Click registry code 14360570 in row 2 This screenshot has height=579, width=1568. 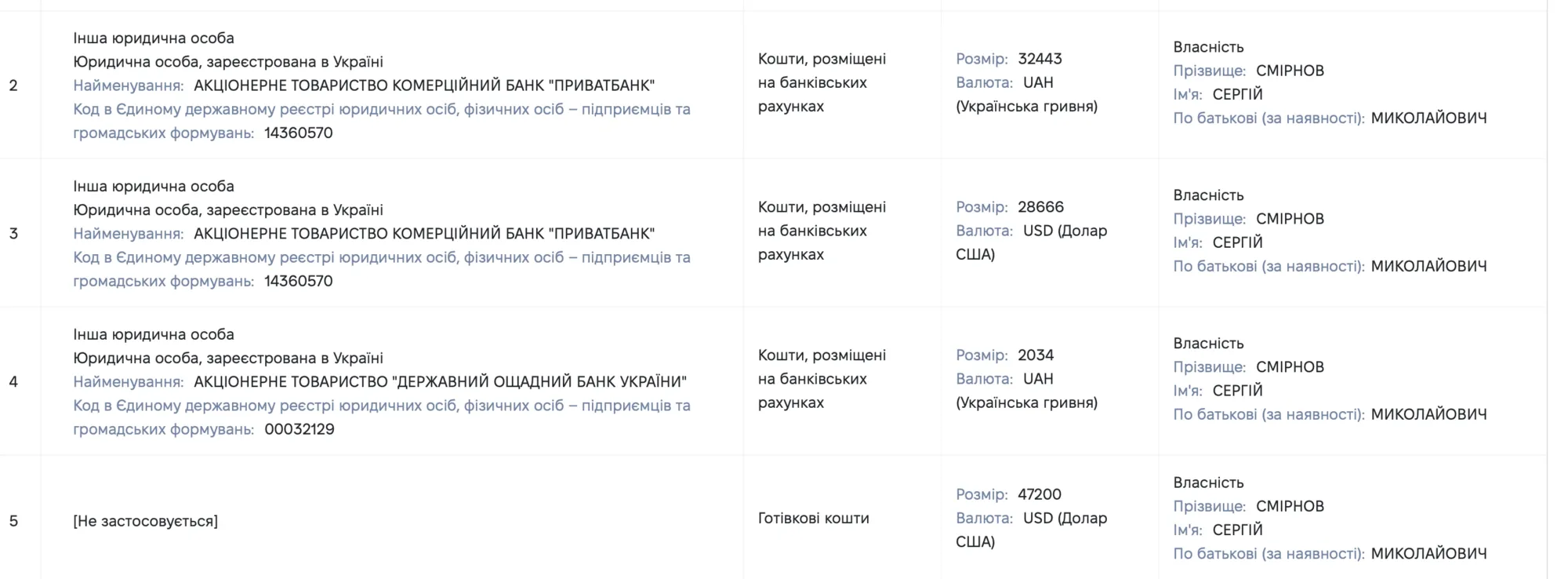tap(299, 133)
